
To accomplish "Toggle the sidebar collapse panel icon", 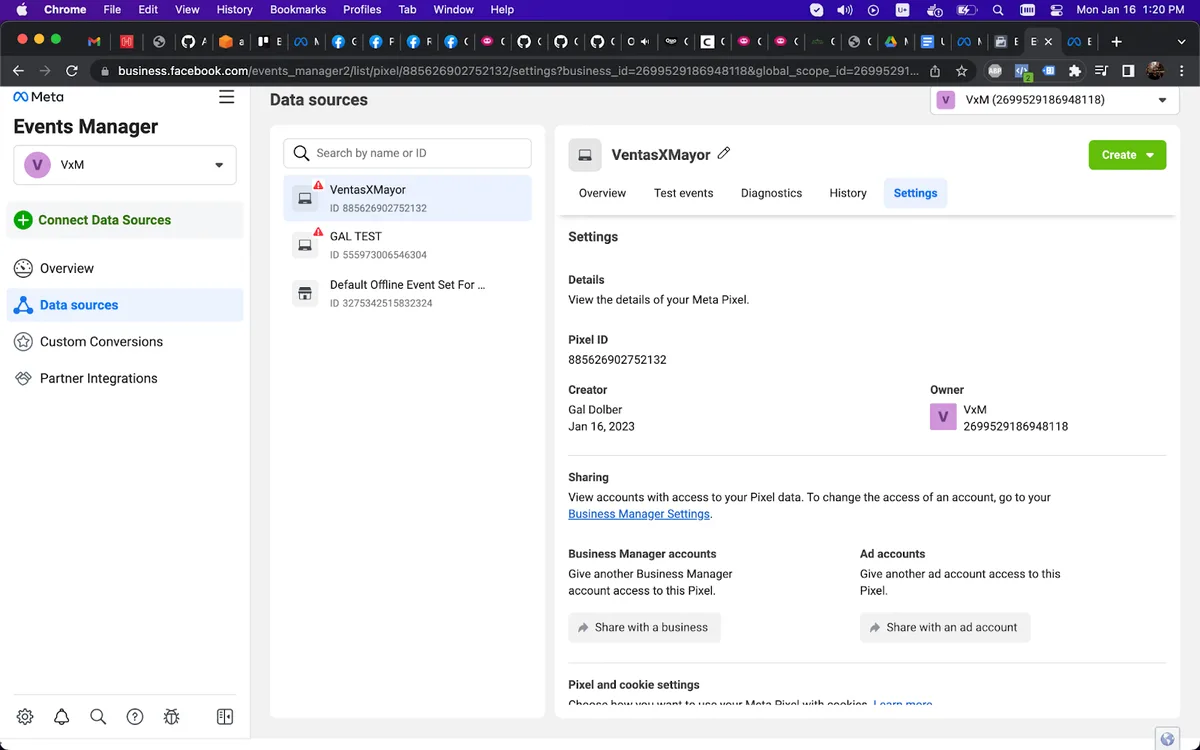I will pos(225,716).
